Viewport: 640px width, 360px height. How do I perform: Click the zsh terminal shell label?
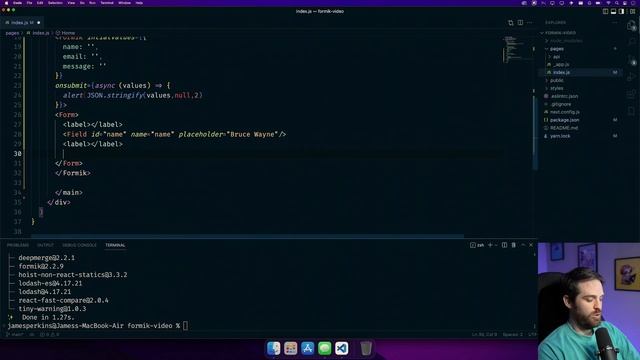pos(477,245)
